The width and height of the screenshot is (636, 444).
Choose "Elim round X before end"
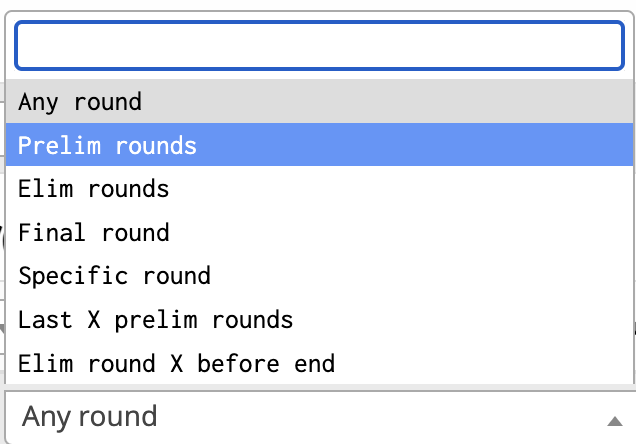coord(319,363)
